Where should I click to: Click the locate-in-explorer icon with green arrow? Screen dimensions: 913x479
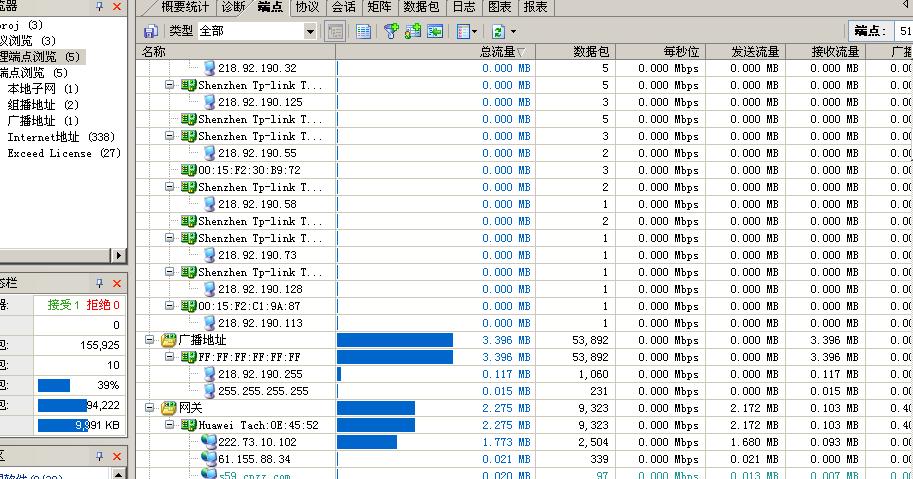(435, 32)
